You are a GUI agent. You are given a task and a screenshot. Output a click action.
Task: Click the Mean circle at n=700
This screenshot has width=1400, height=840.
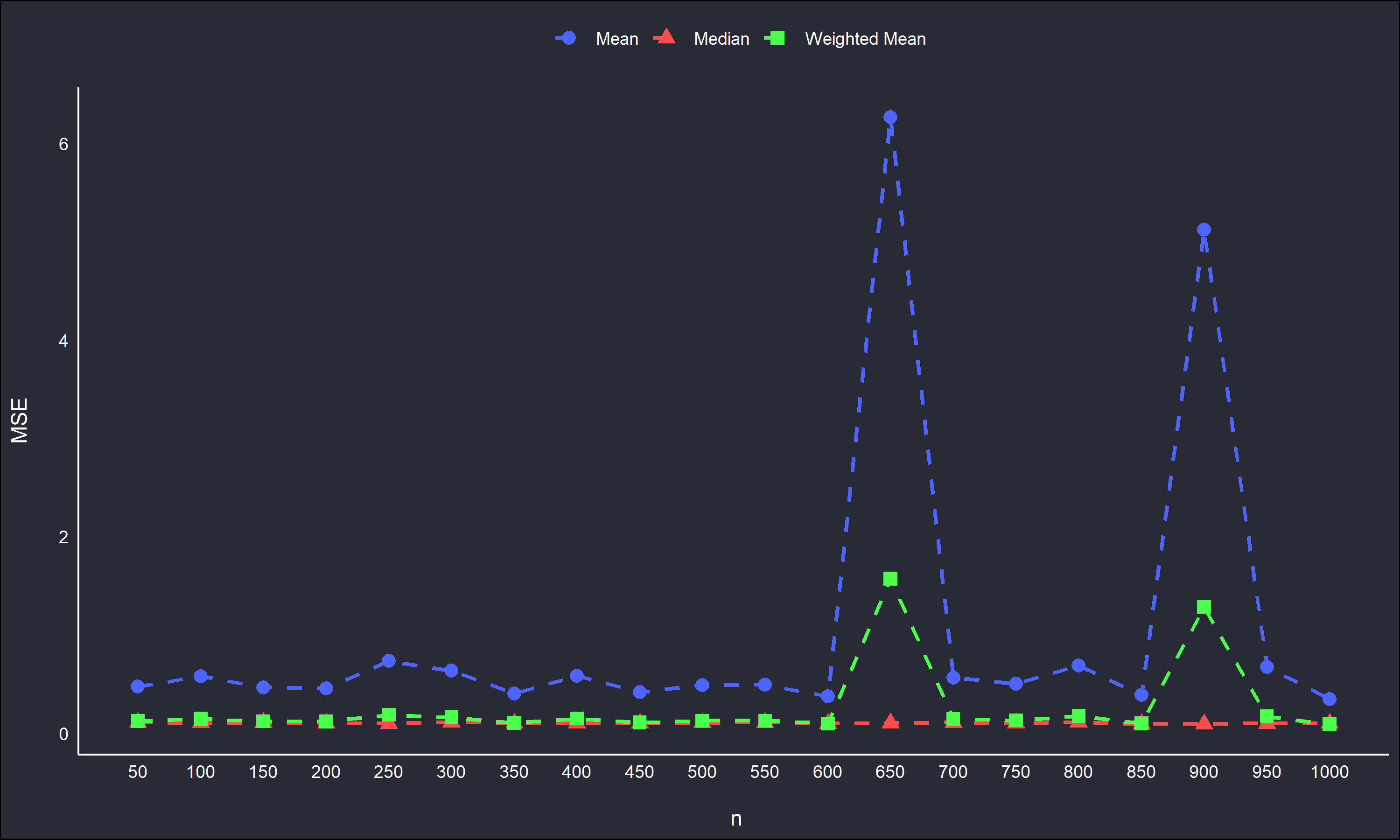[x=953, y=677]
